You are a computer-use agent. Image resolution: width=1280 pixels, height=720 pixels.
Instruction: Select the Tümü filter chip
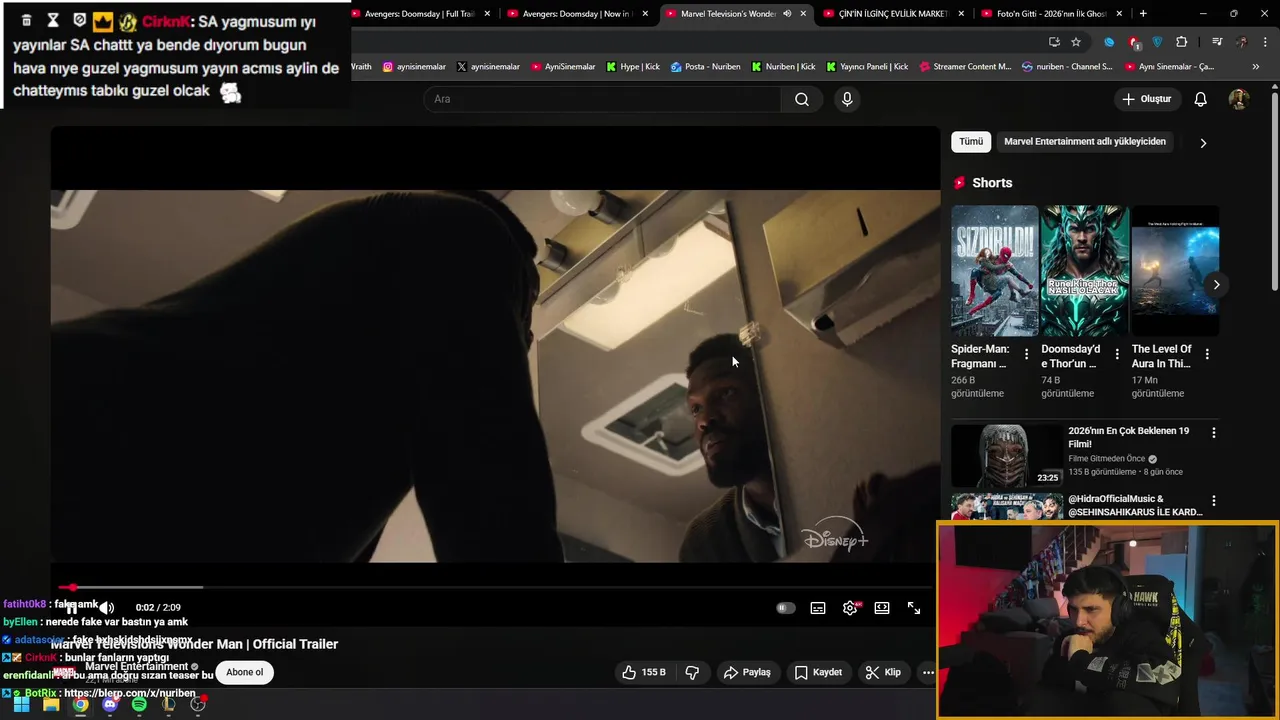[971, 142]
